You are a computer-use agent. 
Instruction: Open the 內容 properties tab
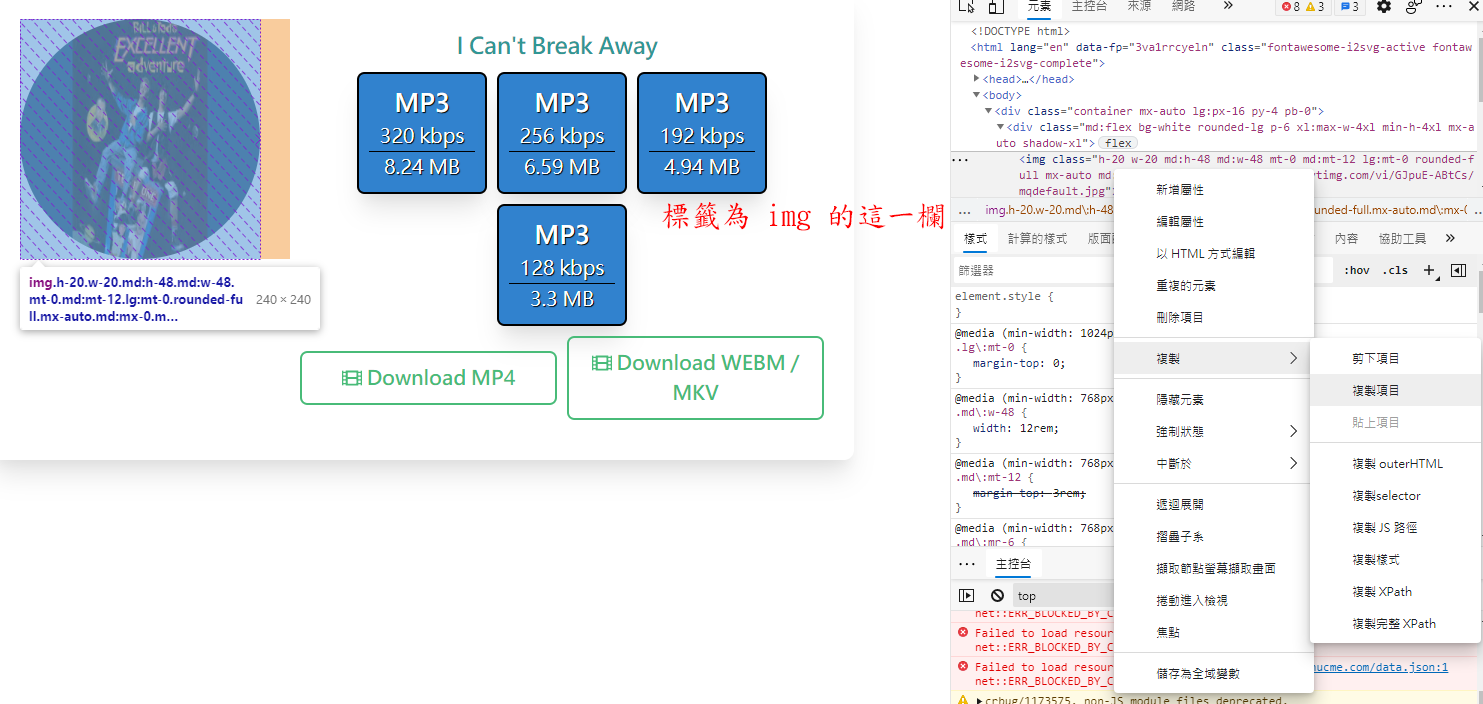click(x=1346, y=238)
